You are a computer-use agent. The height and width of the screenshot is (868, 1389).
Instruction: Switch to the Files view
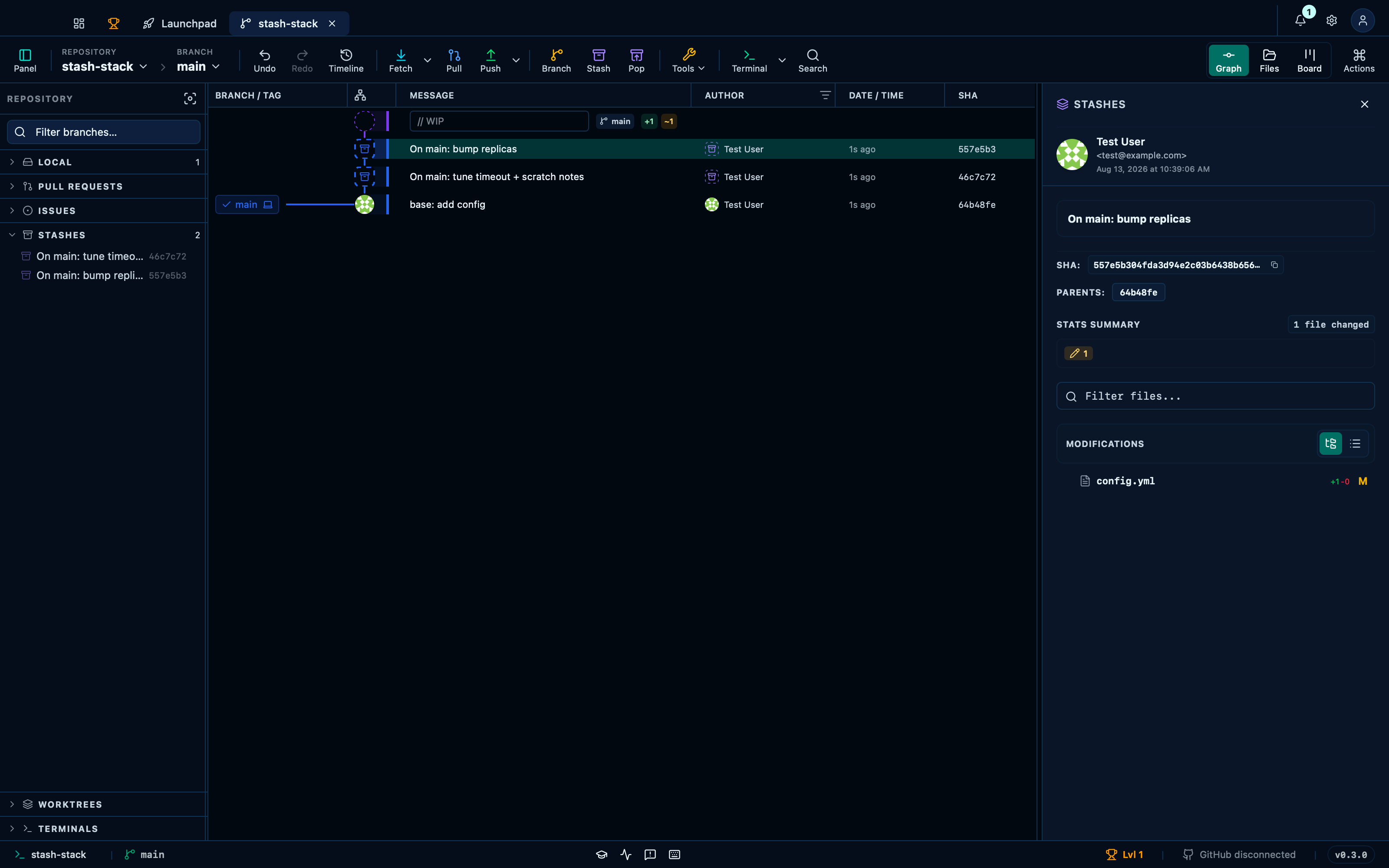[x=1269, y=60]
